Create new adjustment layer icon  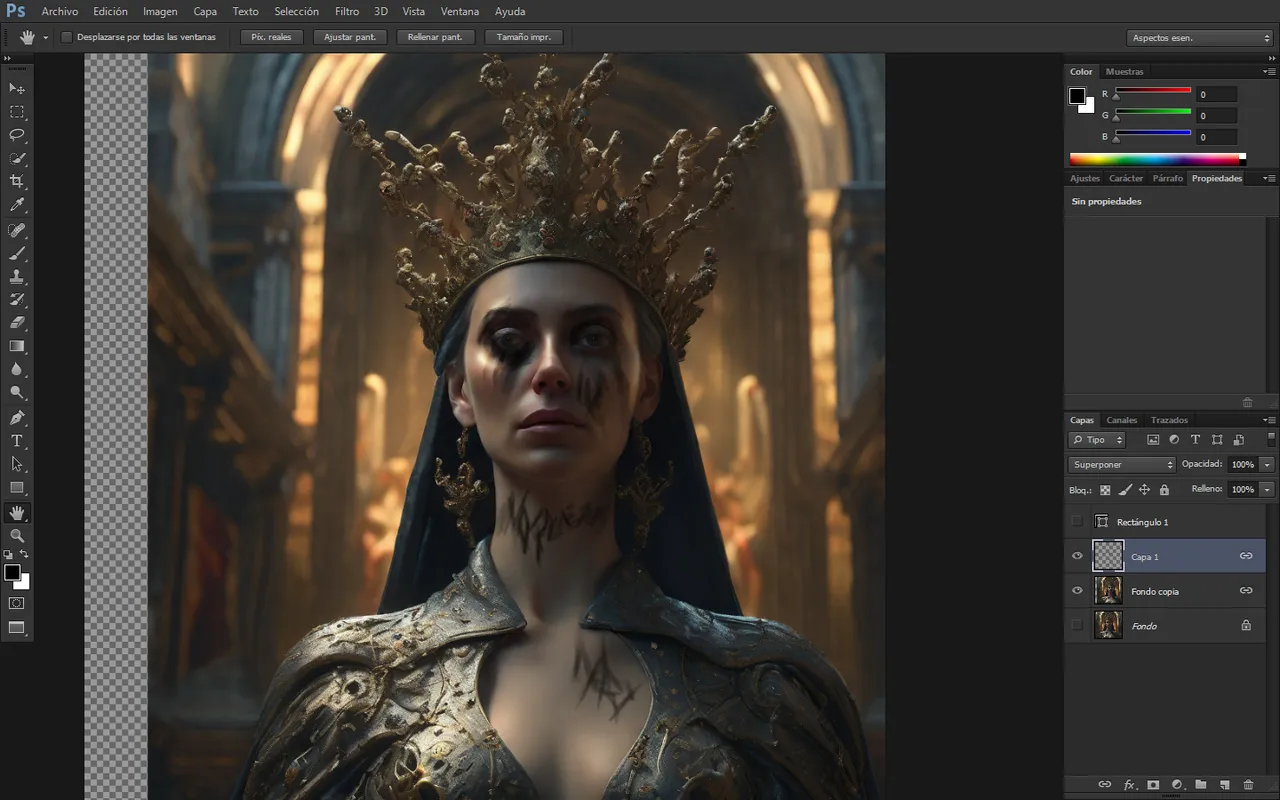(x=1177, y=785)
